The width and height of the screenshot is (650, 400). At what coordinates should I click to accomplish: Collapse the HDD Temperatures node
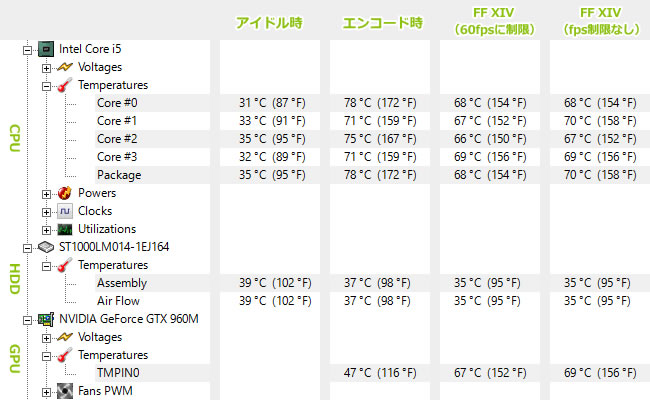(46, 267)
